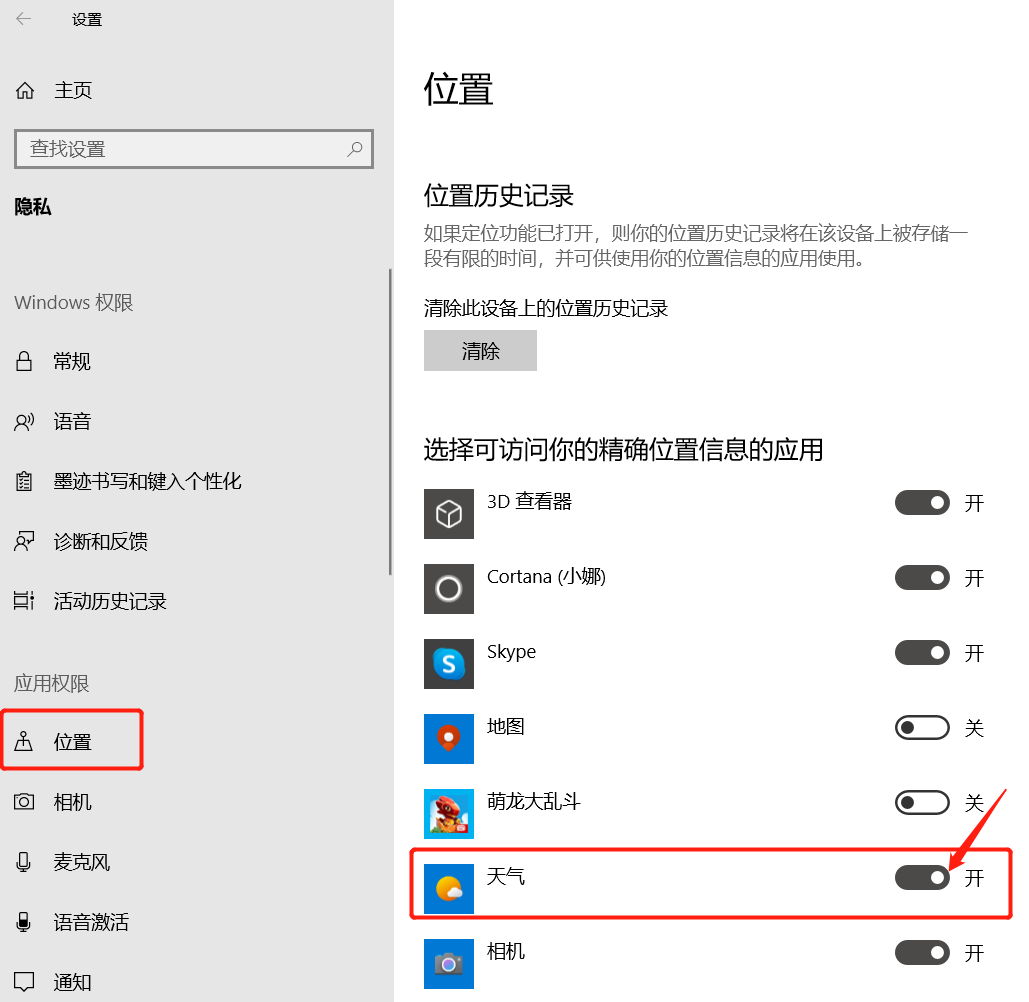Click the 清除 button to clear history

[480, 351]
